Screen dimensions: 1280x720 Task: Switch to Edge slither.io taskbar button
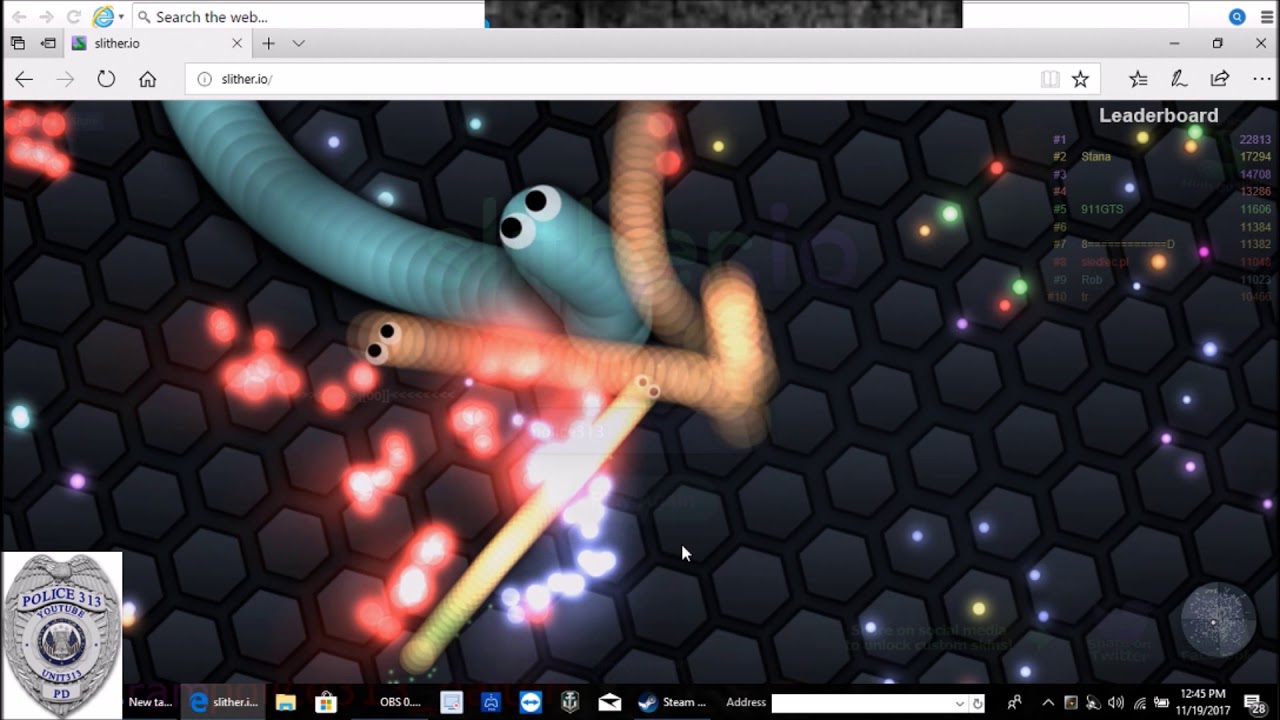[x=224, y=702]
